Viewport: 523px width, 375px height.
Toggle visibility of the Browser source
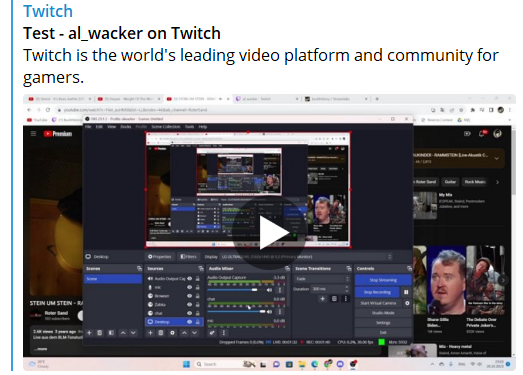[189, 296]
